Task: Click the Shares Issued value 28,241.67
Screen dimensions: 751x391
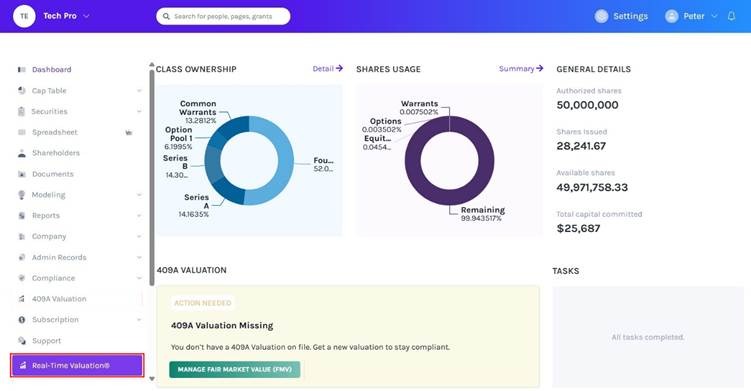Action: coord(581,146)
